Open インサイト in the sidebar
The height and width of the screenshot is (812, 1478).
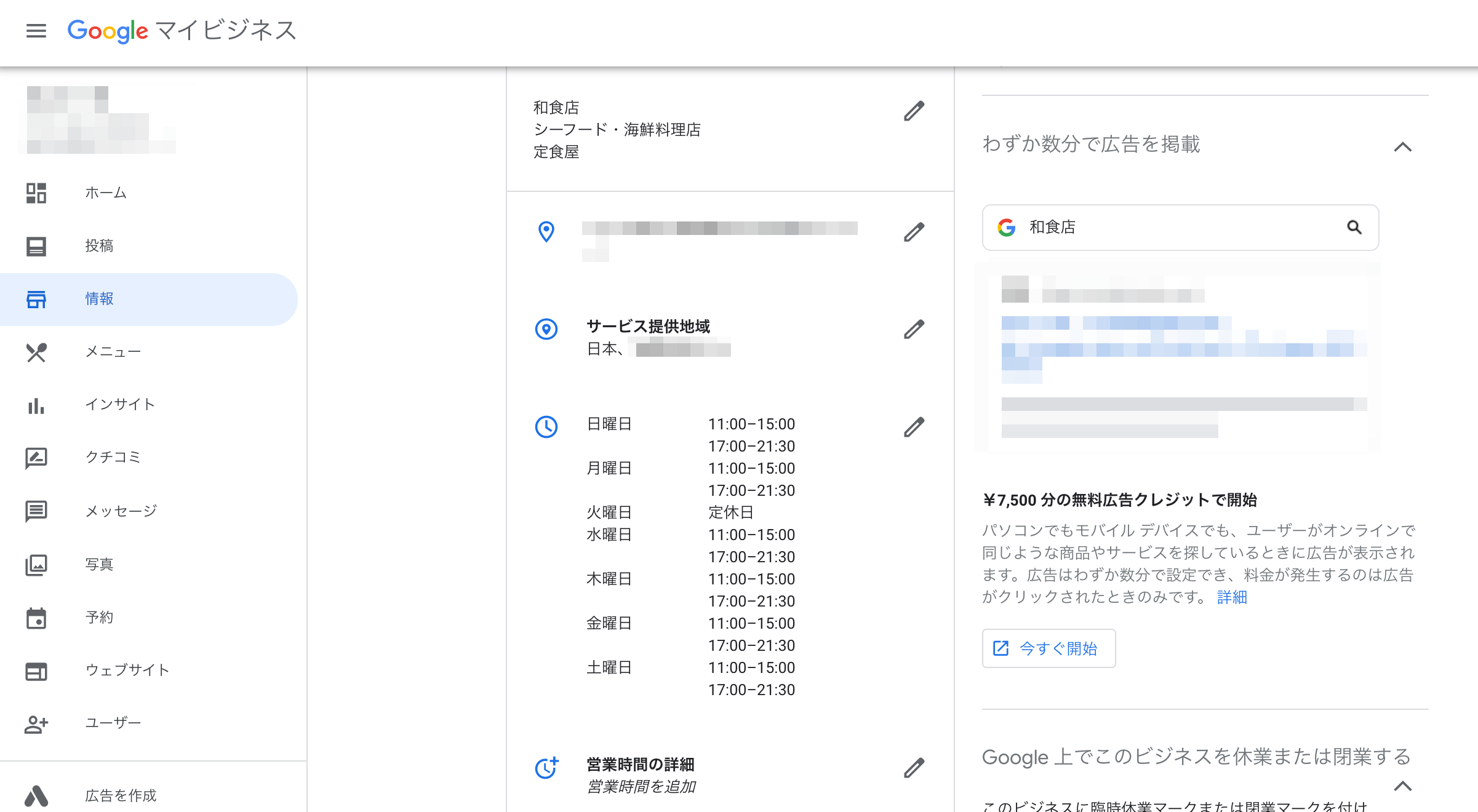click(149, 405)
